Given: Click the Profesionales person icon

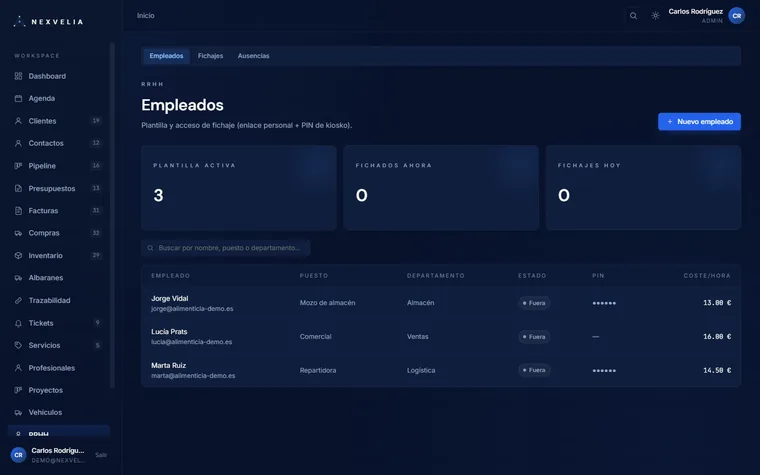Looking at the screenshot, I should (x=18, y=368).
